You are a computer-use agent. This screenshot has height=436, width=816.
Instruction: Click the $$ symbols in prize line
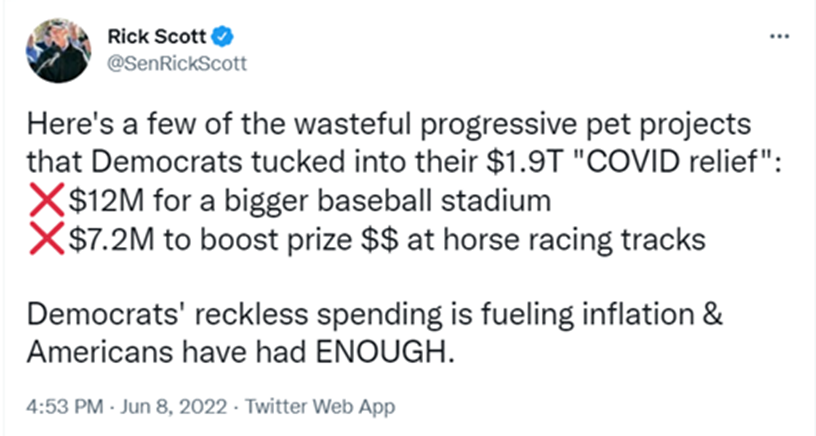pos(381,239)
